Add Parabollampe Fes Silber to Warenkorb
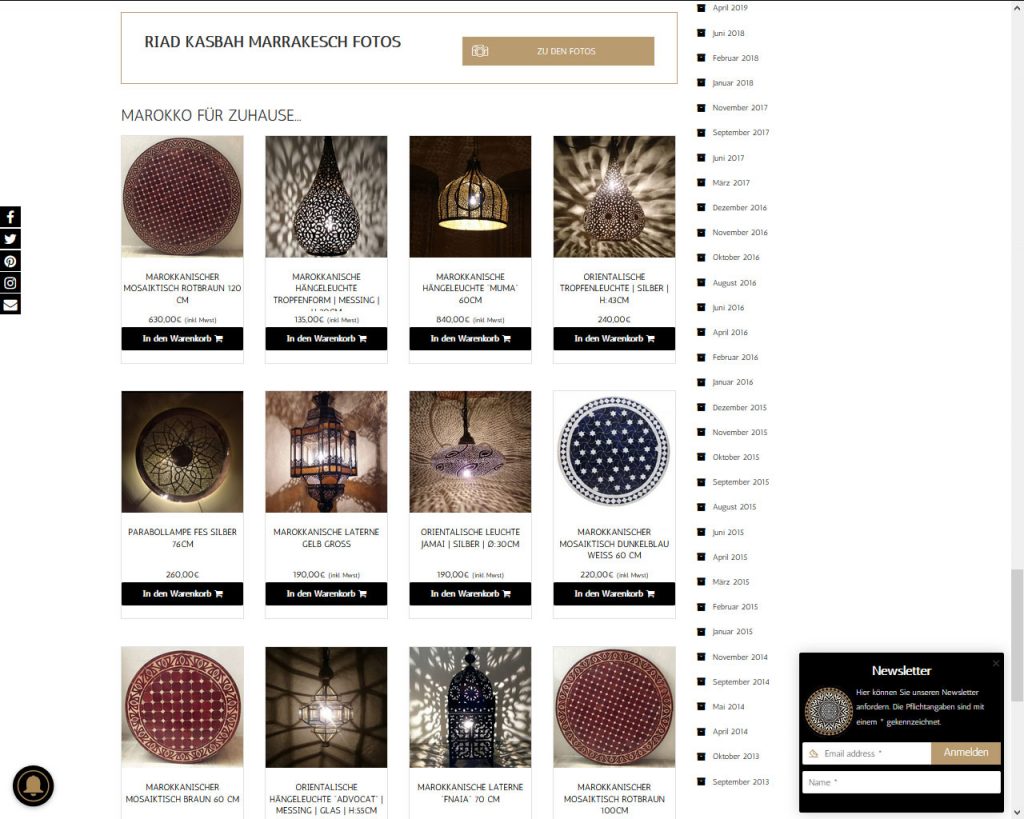 point(182,594)
